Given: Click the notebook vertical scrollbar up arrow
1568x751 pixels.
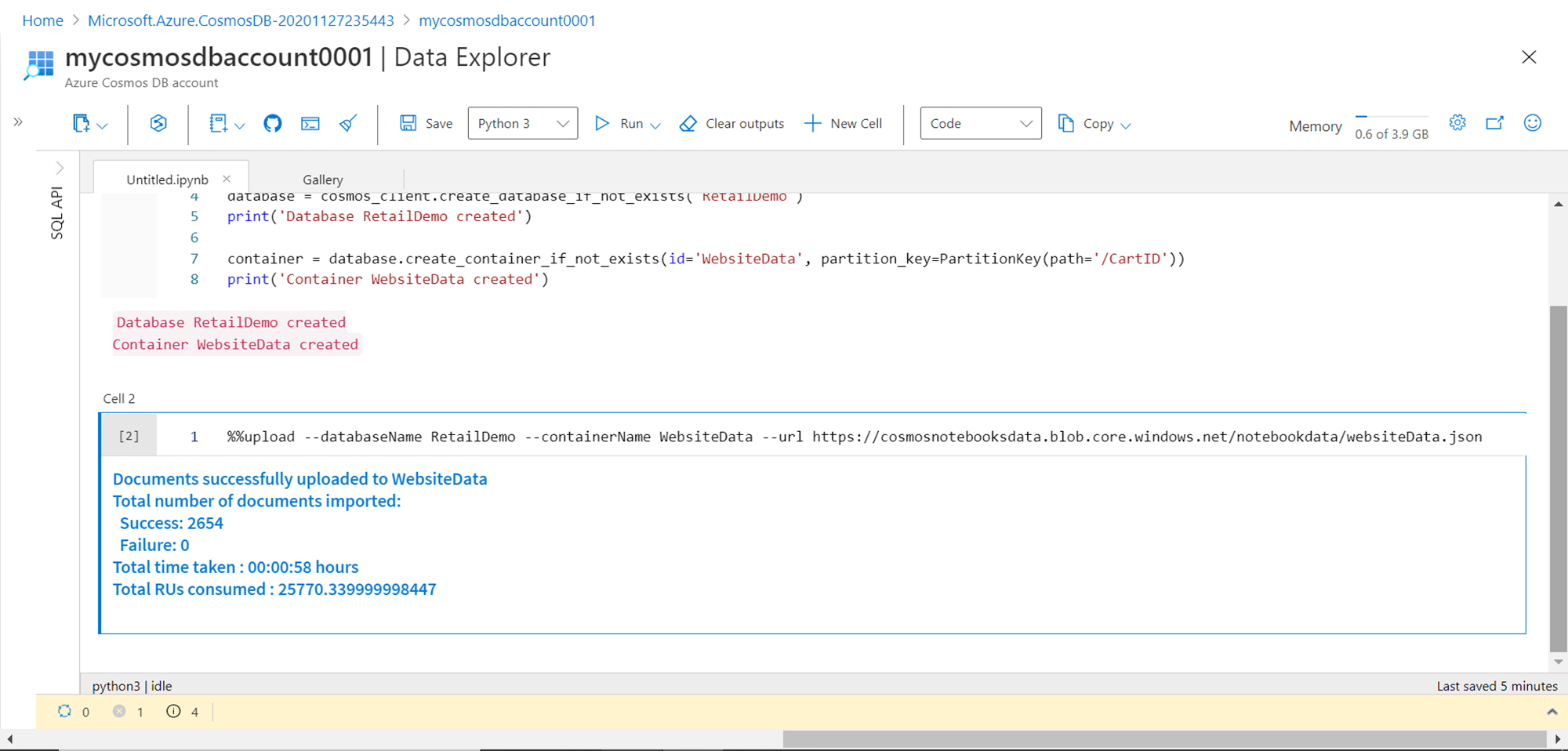Looking at the screenshot, I should 1558,204.
